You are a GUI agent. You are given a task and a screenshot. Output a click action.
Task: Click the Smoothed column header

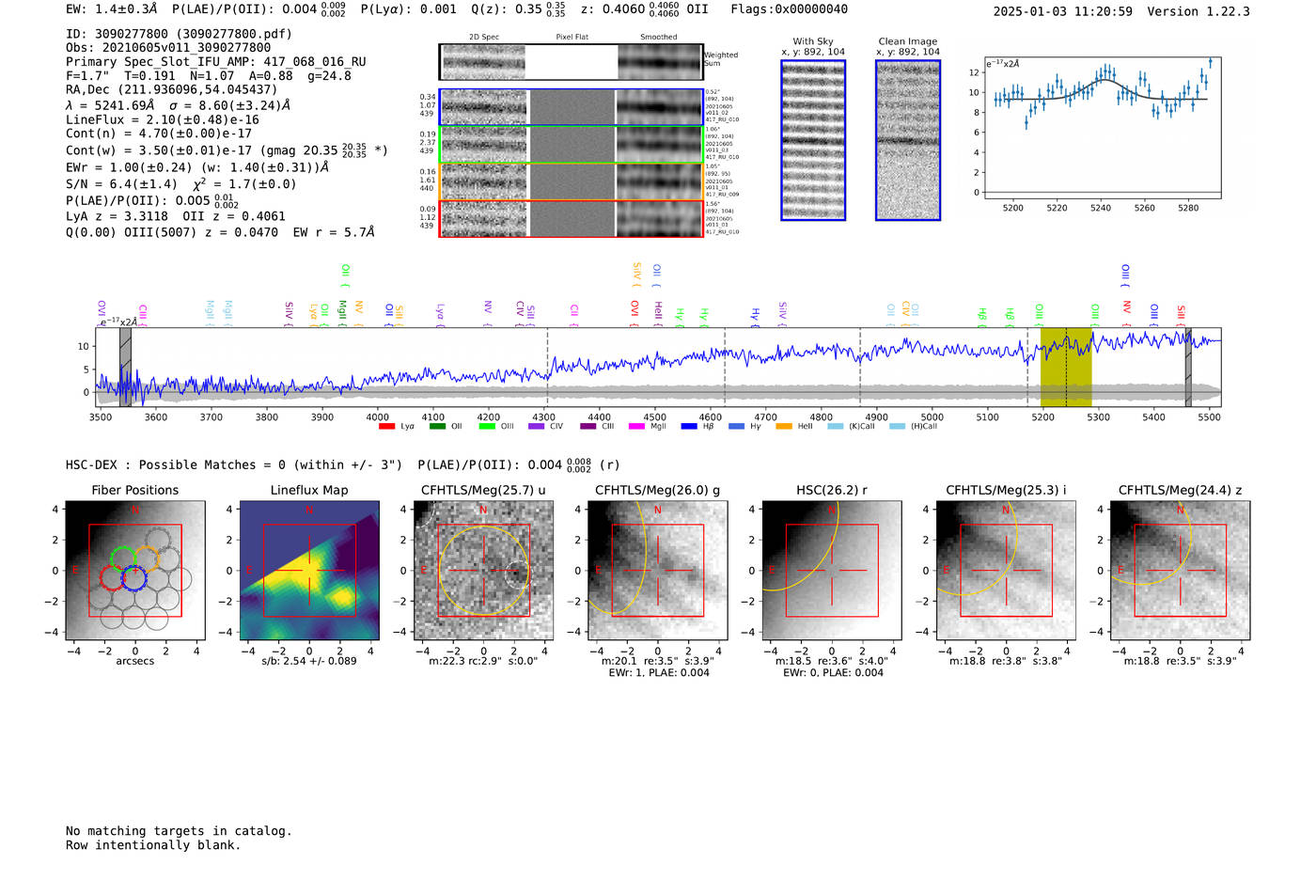coord(658,38)
